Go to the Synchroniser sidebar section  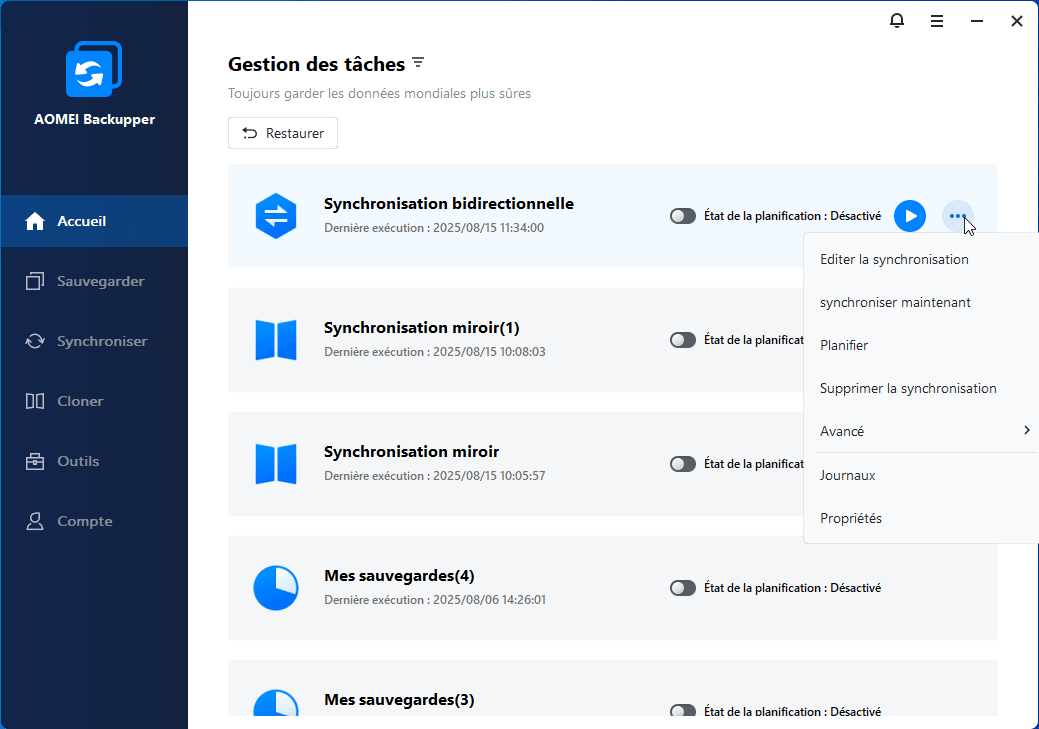pyautogui.click(x=101, y=341)
